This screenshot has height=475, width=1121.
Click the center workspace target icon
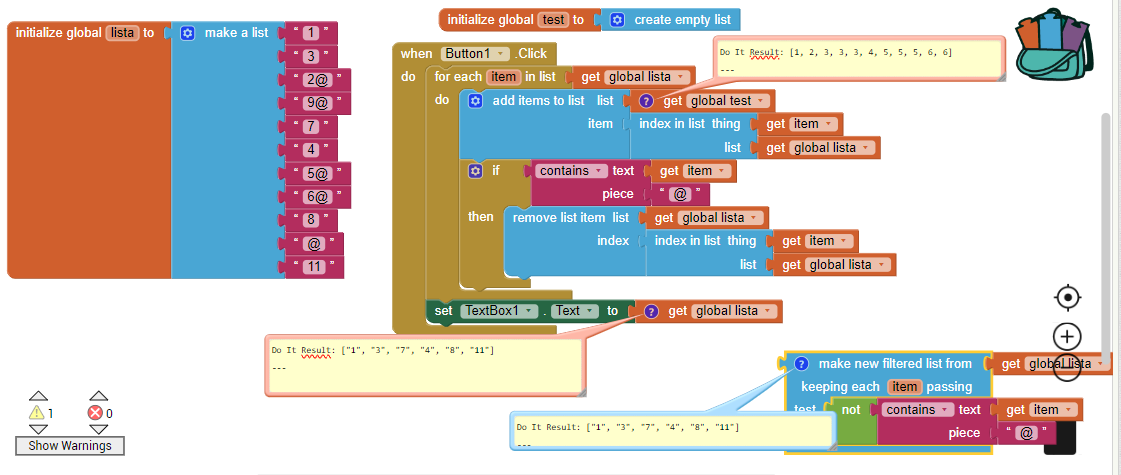click(x=1067, y=297)
